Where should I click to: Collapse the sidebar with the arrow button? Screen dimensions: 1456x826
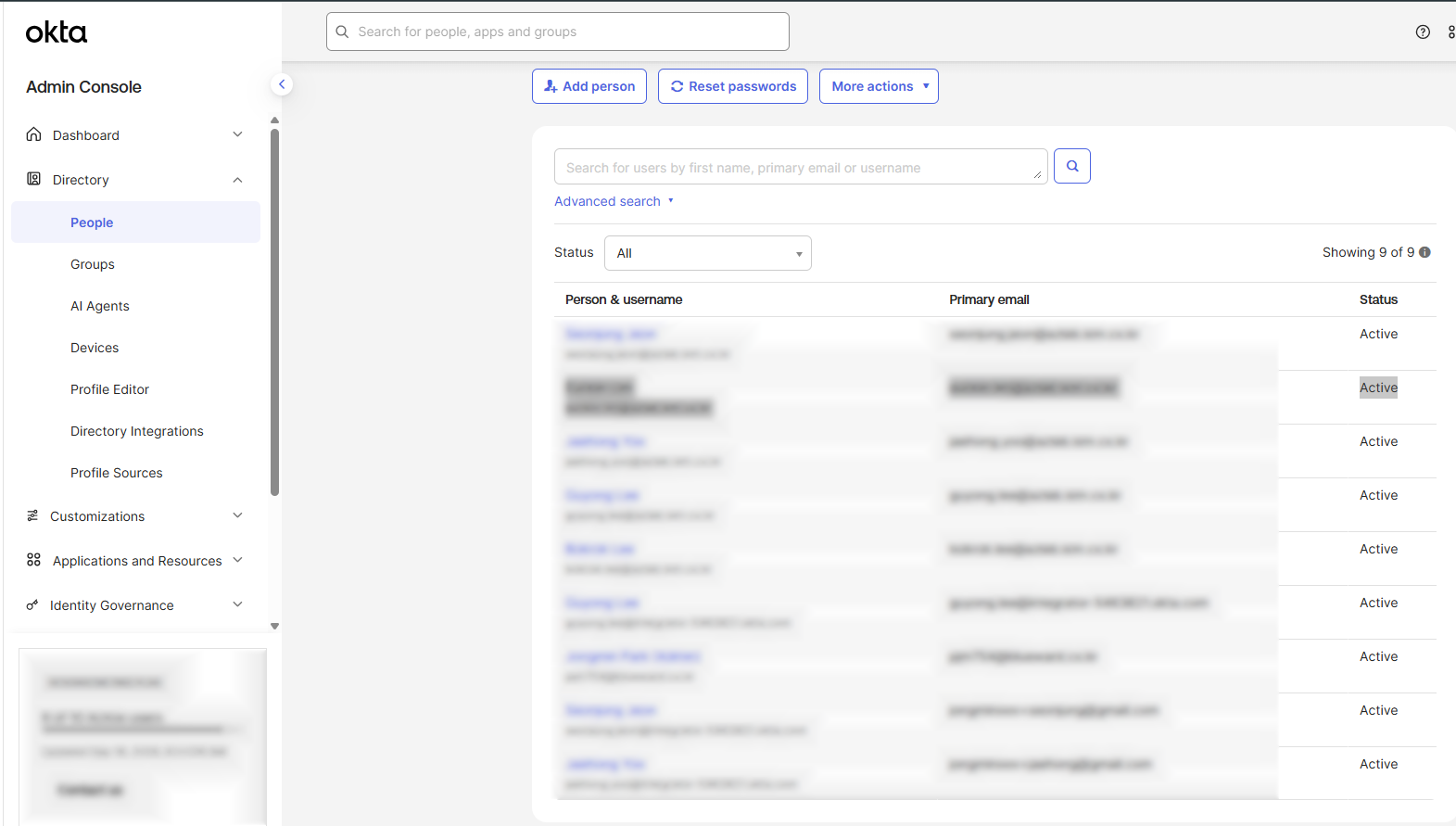tap(282, 84)
